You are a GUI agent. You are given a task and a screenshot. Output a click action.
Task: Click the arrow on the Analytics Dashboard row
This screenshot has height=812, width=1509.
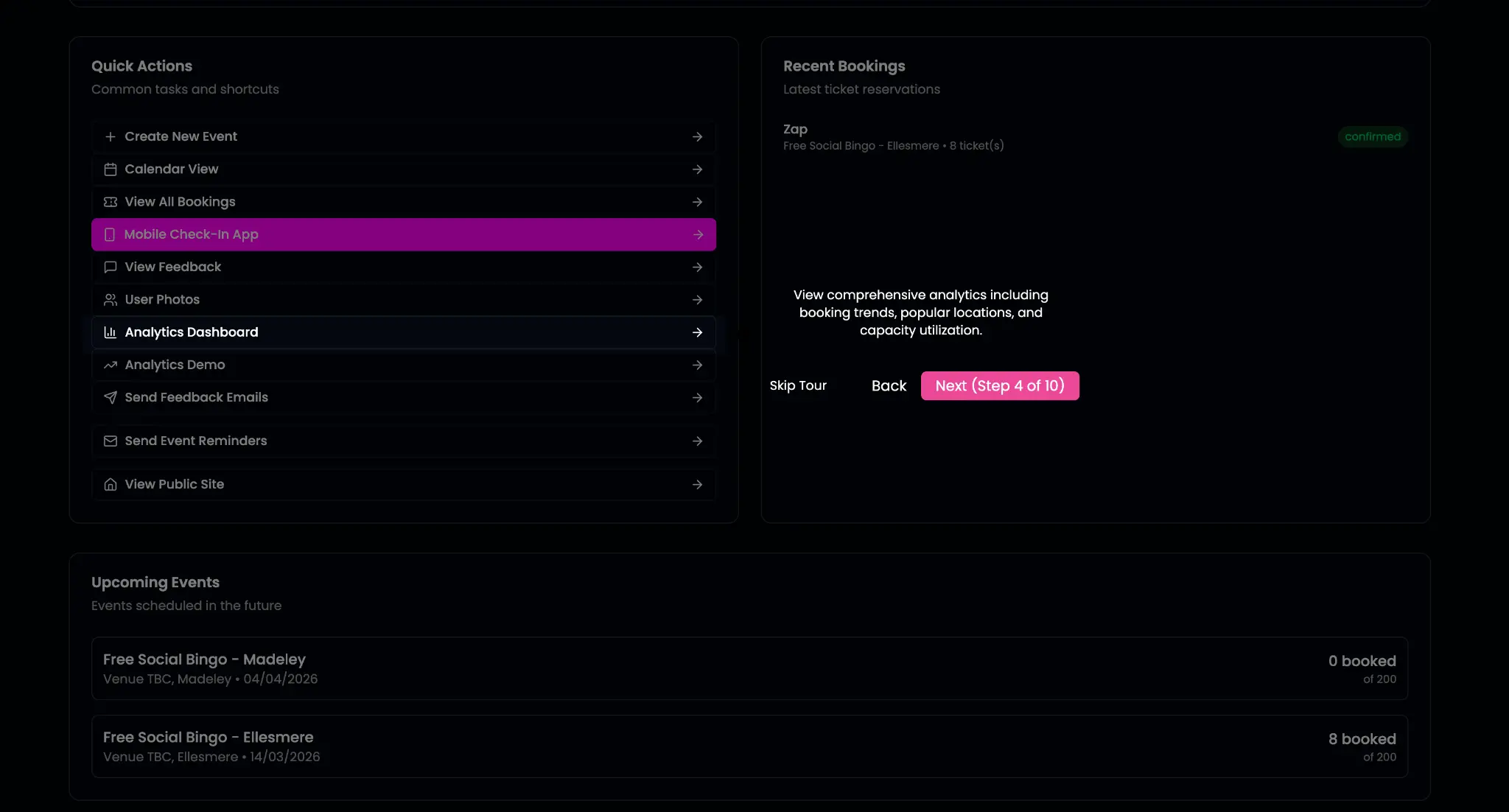[x=697, y=332]
